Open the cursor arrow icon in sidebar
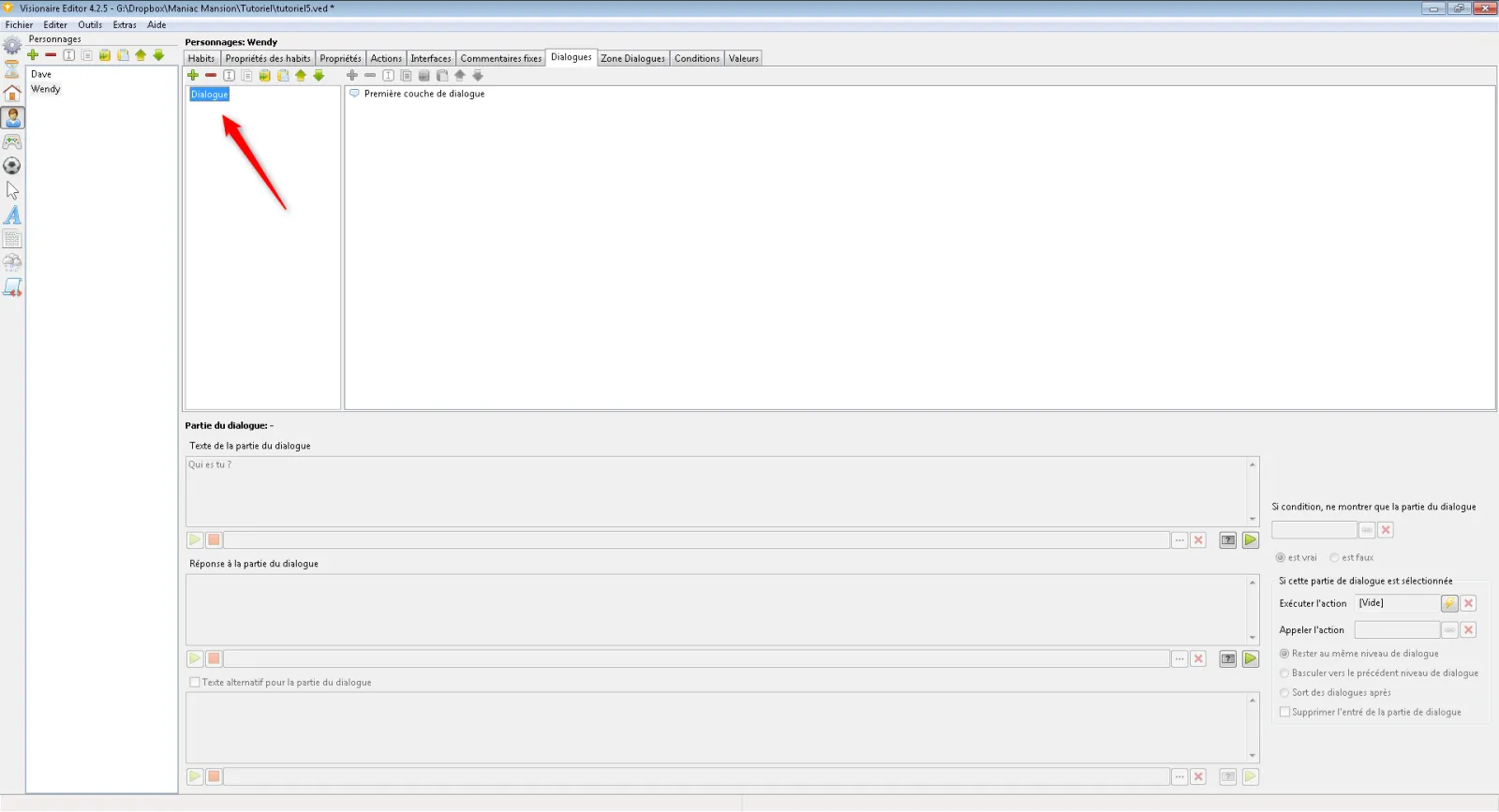This screenshot has height=812, width=1499. 12,190
